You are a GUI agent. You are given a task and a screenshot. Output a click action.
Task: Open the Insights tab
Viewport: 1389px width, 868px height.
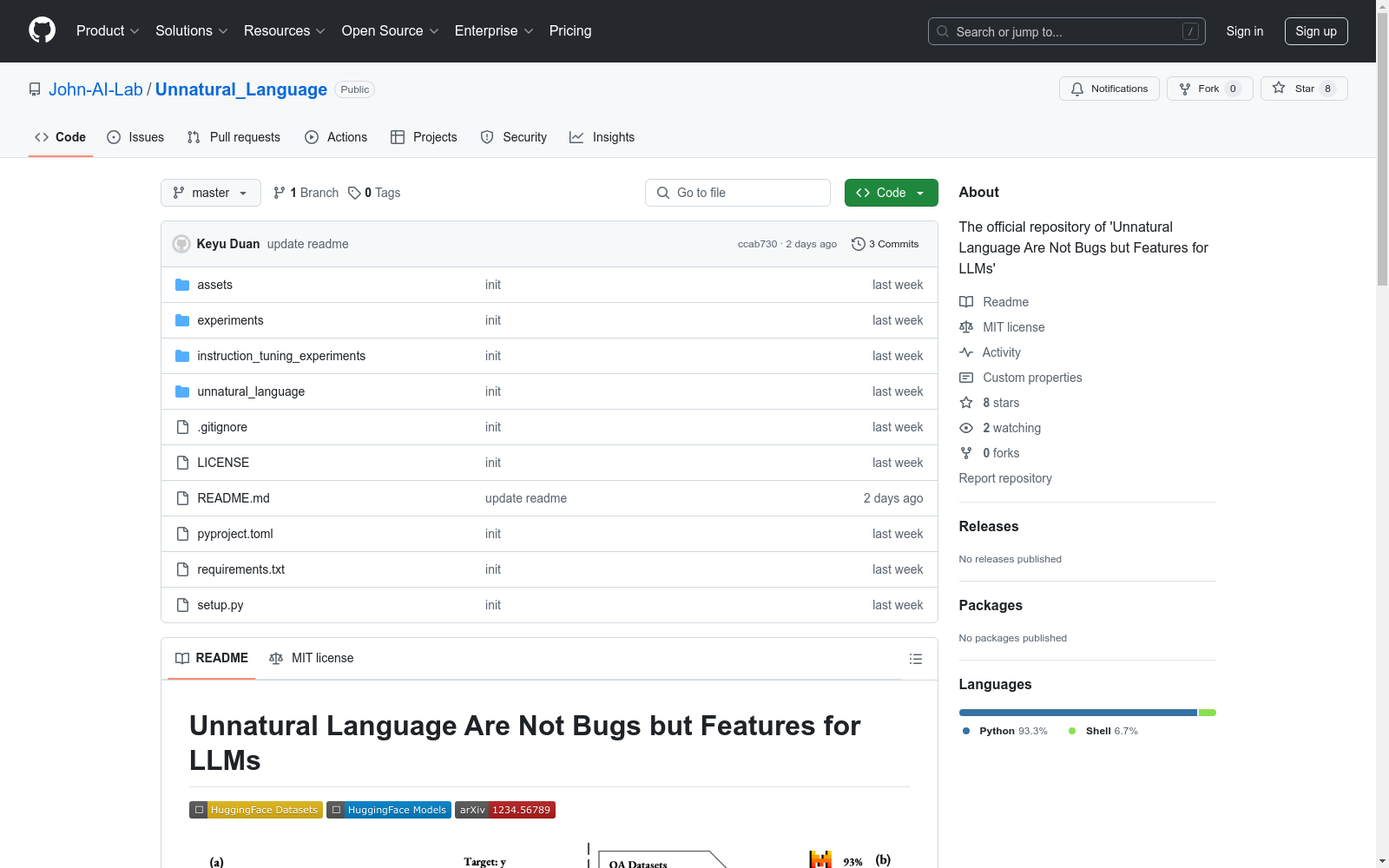point(602,137)
